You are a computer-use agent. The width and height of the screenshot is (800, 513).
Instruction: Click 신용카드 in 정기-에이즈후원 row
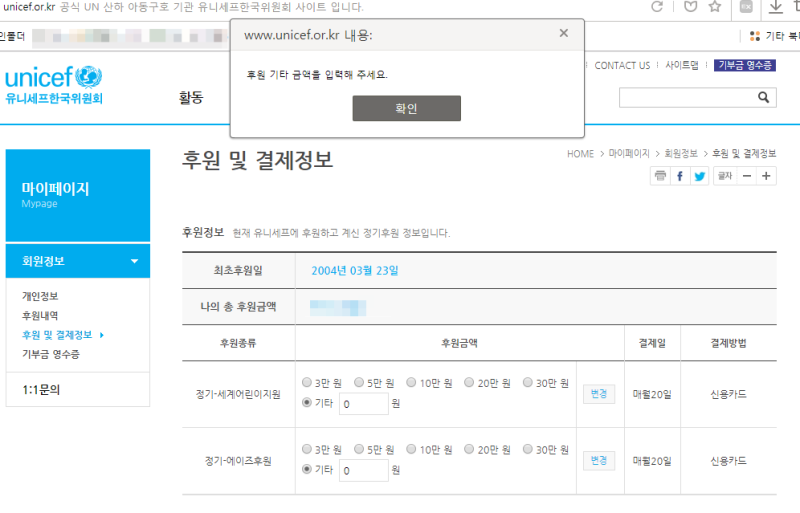click(x=728, y=461)
